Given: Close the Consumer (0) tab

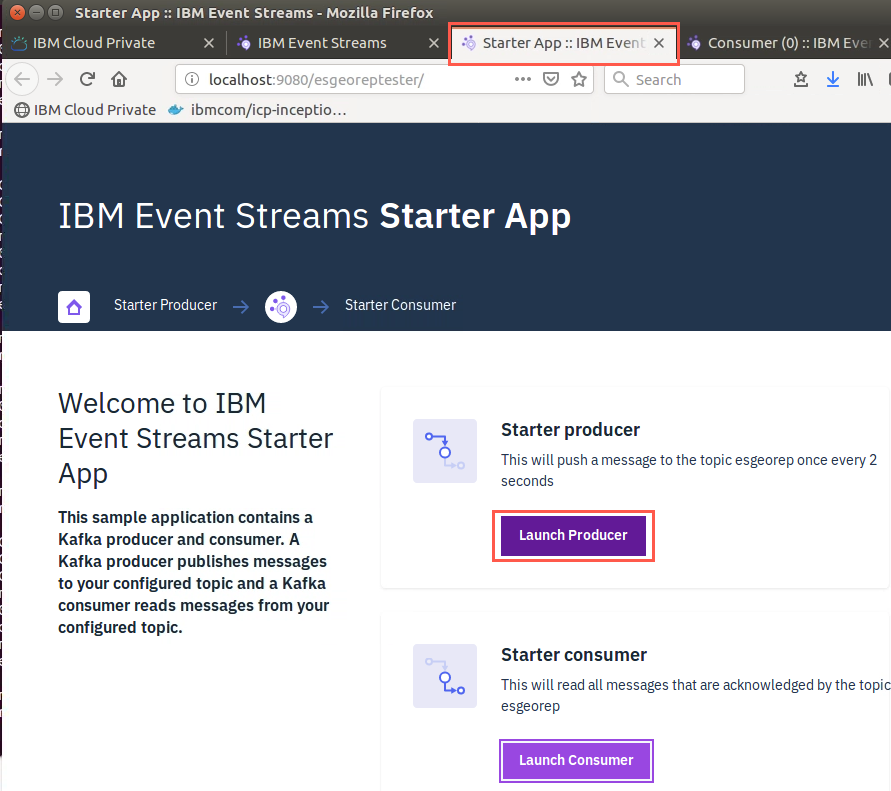Looking at the screenshot, I should click(x=884, y=43).
